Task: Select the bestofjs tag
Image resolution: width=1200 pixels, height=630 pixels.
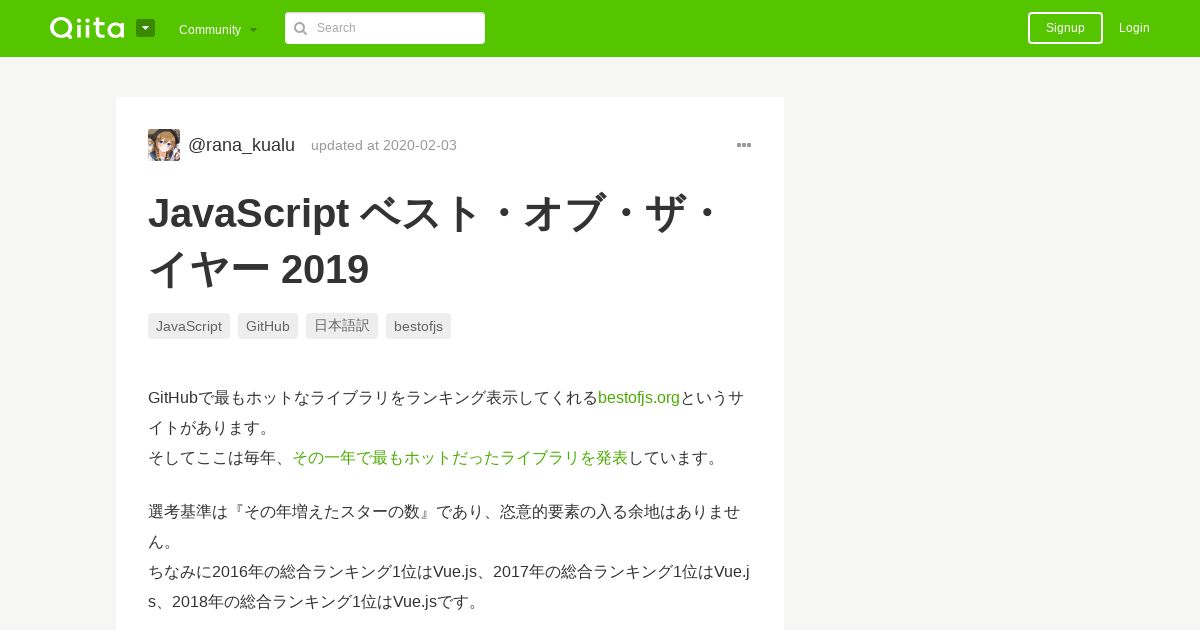Action: coord(418,326)
